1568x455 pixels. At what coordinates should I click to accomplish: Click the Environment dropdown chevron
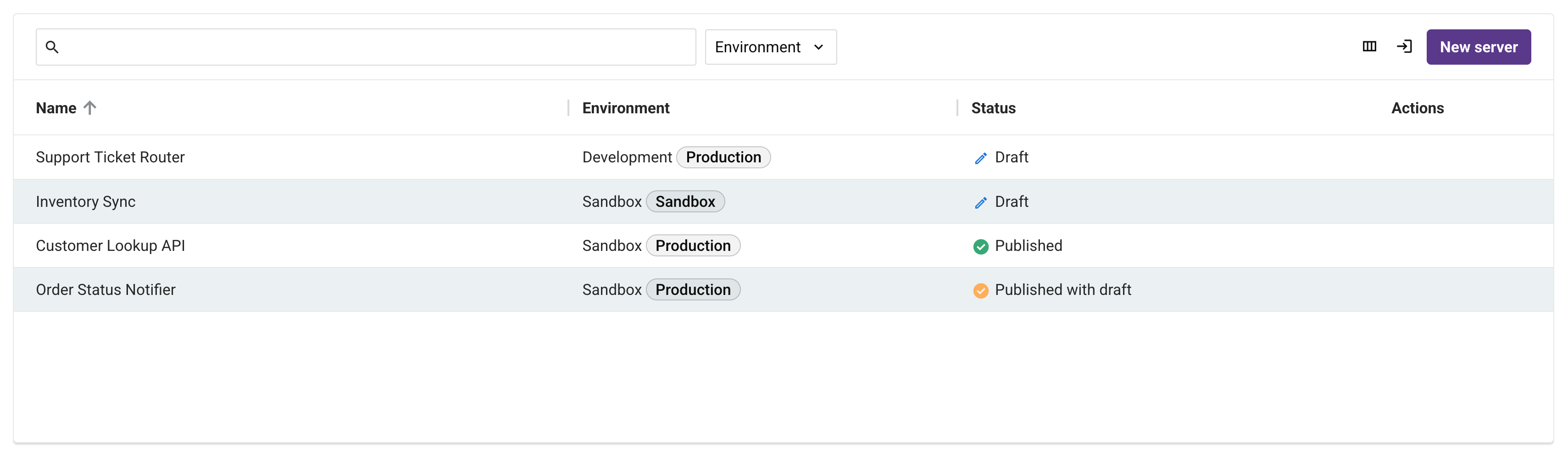[818, 47]
